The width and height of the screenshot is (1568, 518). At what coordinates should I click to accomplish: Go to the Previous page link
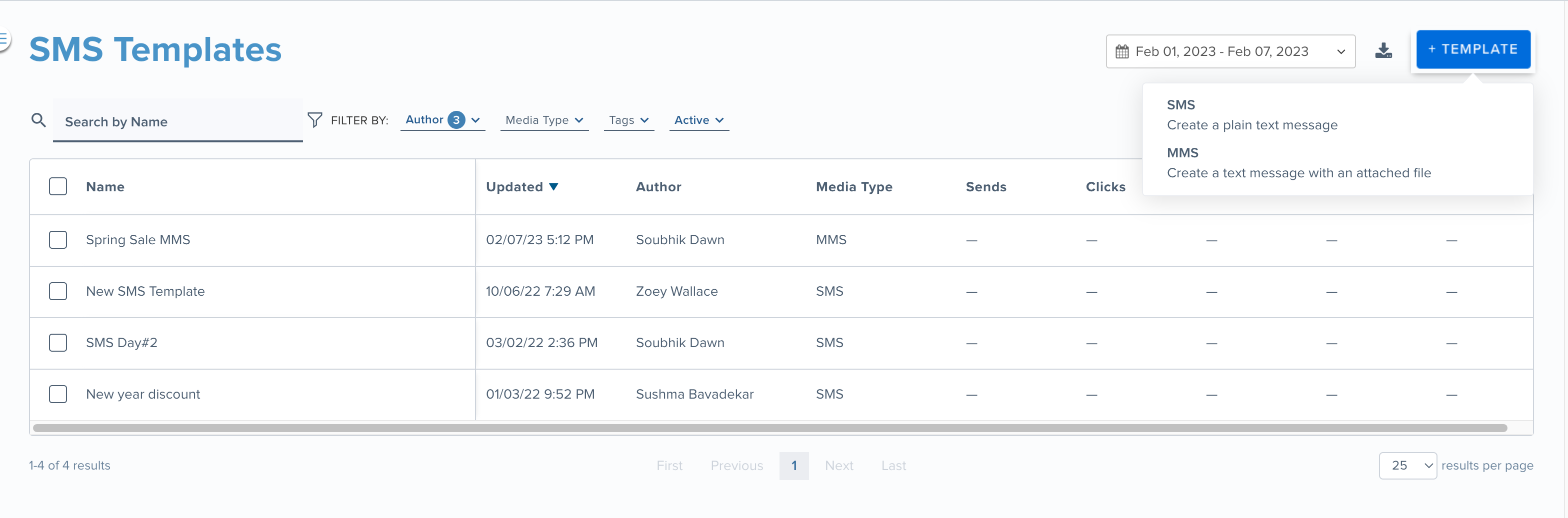[x=736, y=466]
